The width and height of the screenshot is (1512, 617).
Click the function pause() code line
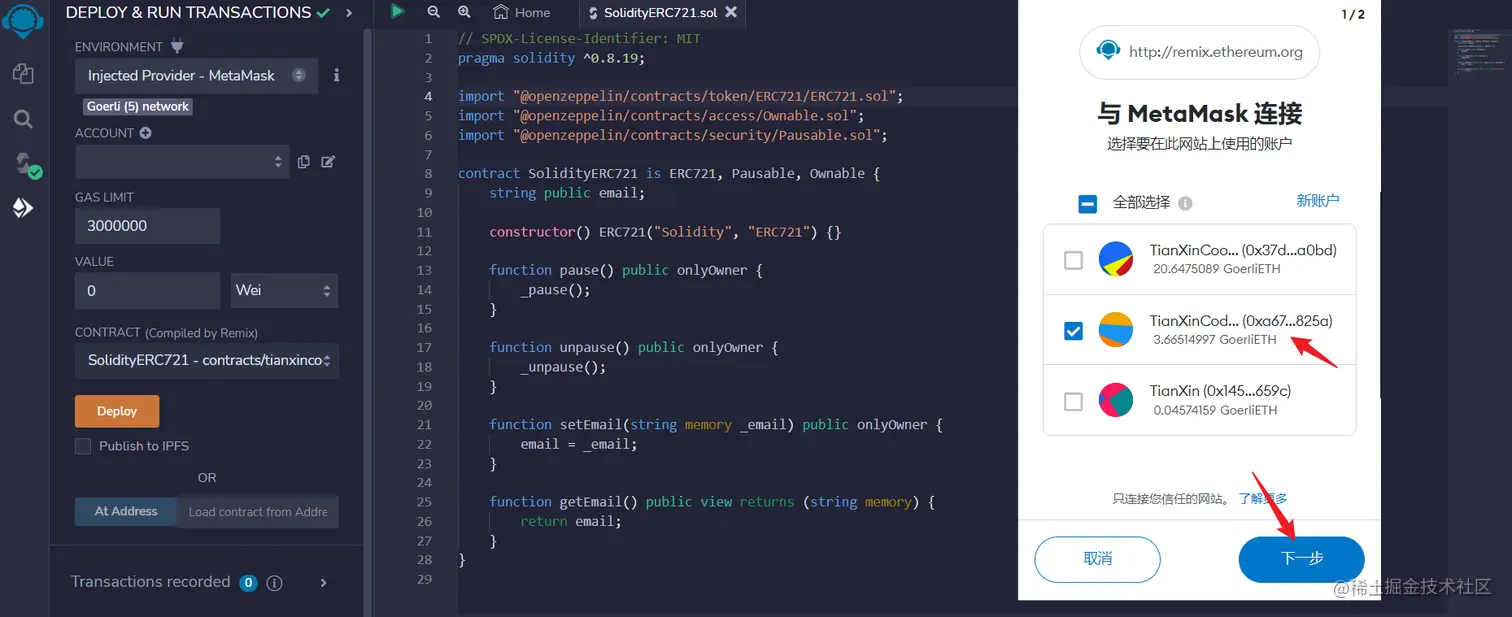[626, 270]
